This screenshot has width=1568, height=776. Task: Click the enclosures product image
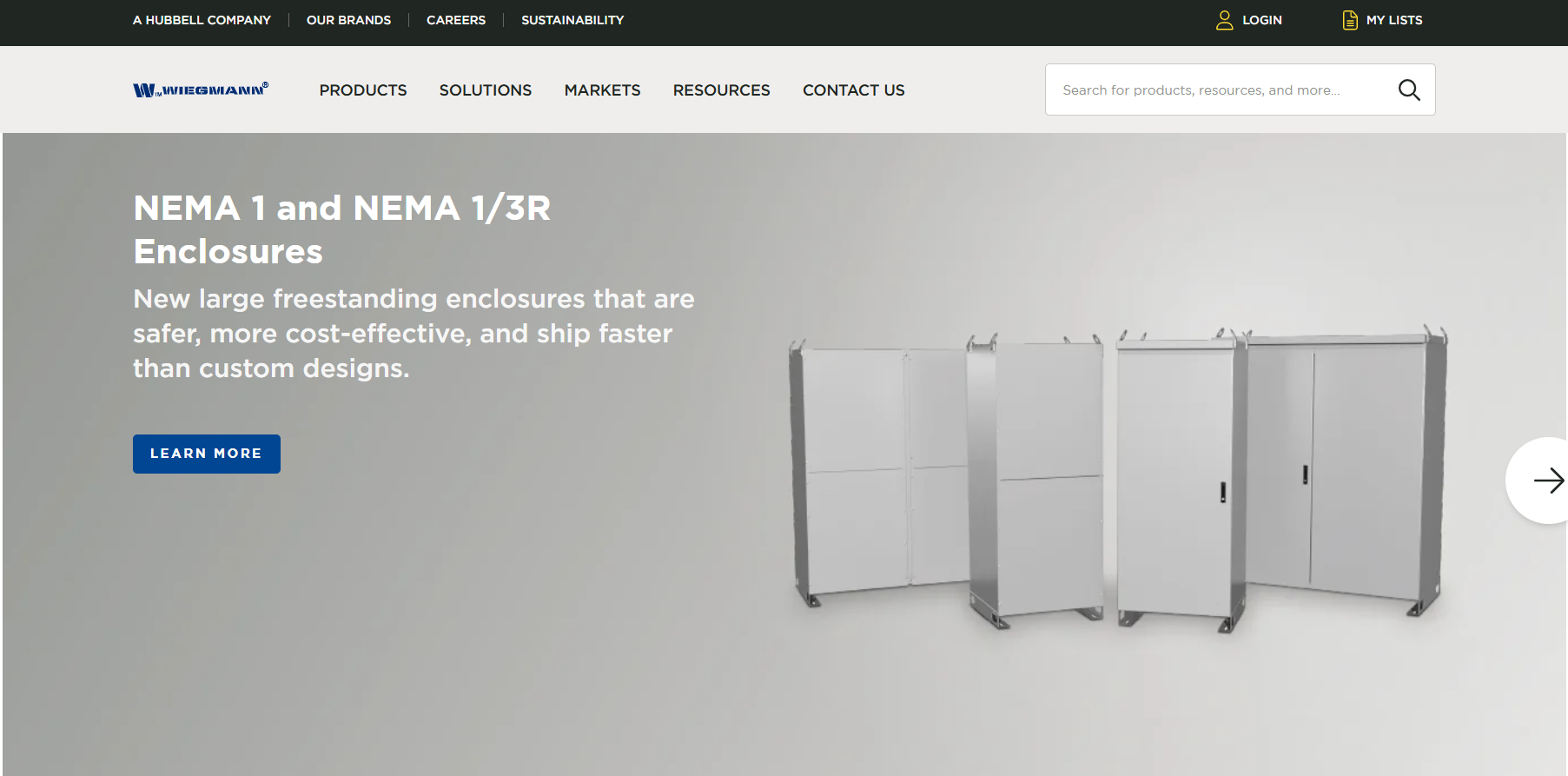(1118, 479)
